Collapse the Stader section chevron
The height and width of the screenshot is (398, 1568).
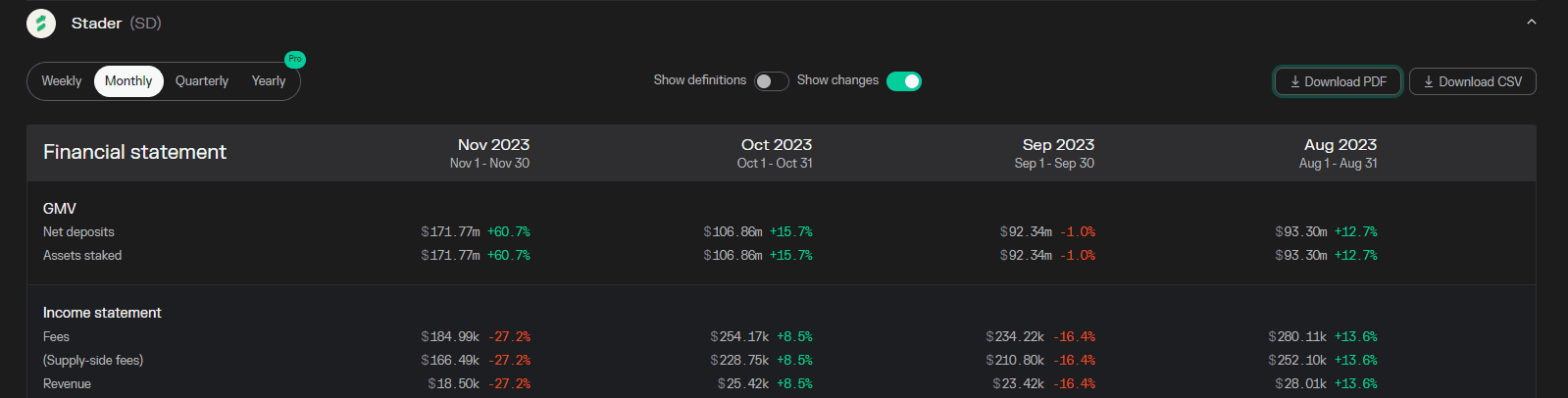pyautogui.click(x=1531, y=23)
